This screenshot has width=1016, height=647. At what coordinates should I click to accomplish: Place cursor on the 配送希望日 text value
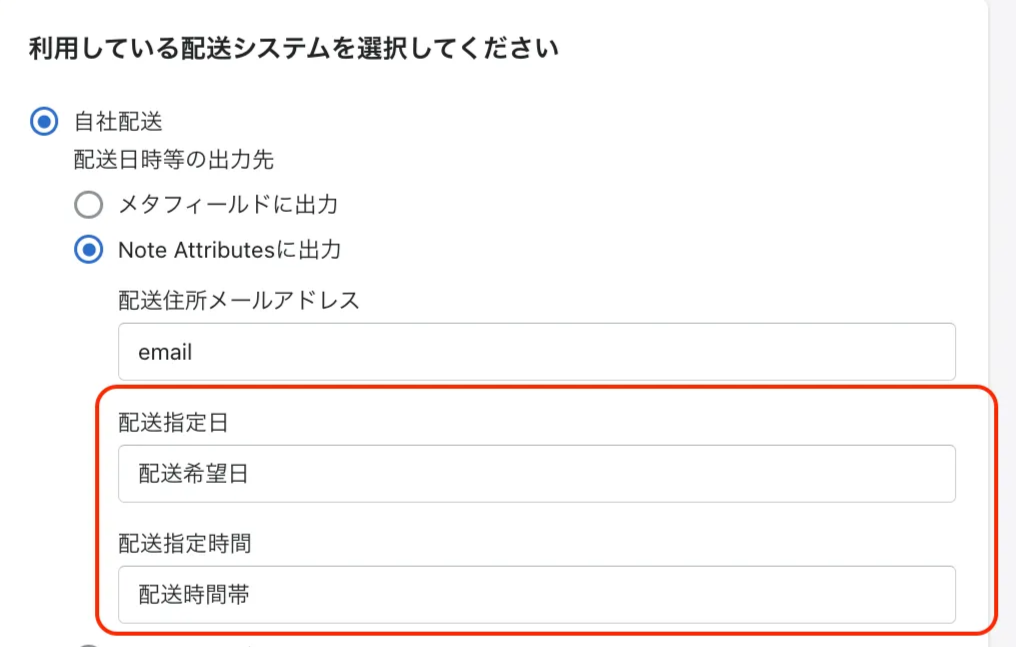click(x=193, y=474)
